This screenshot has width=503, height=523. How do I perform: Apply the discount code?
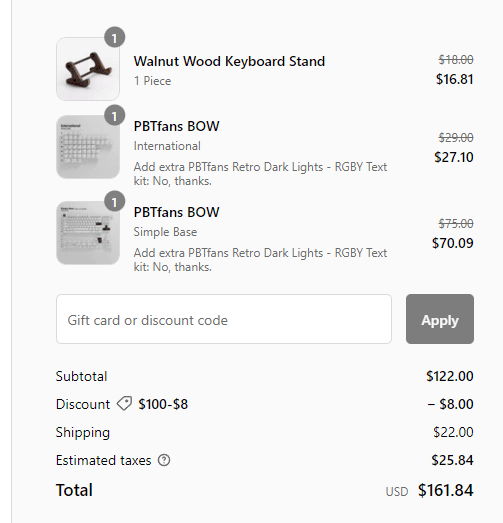click(x=440, y=319)
